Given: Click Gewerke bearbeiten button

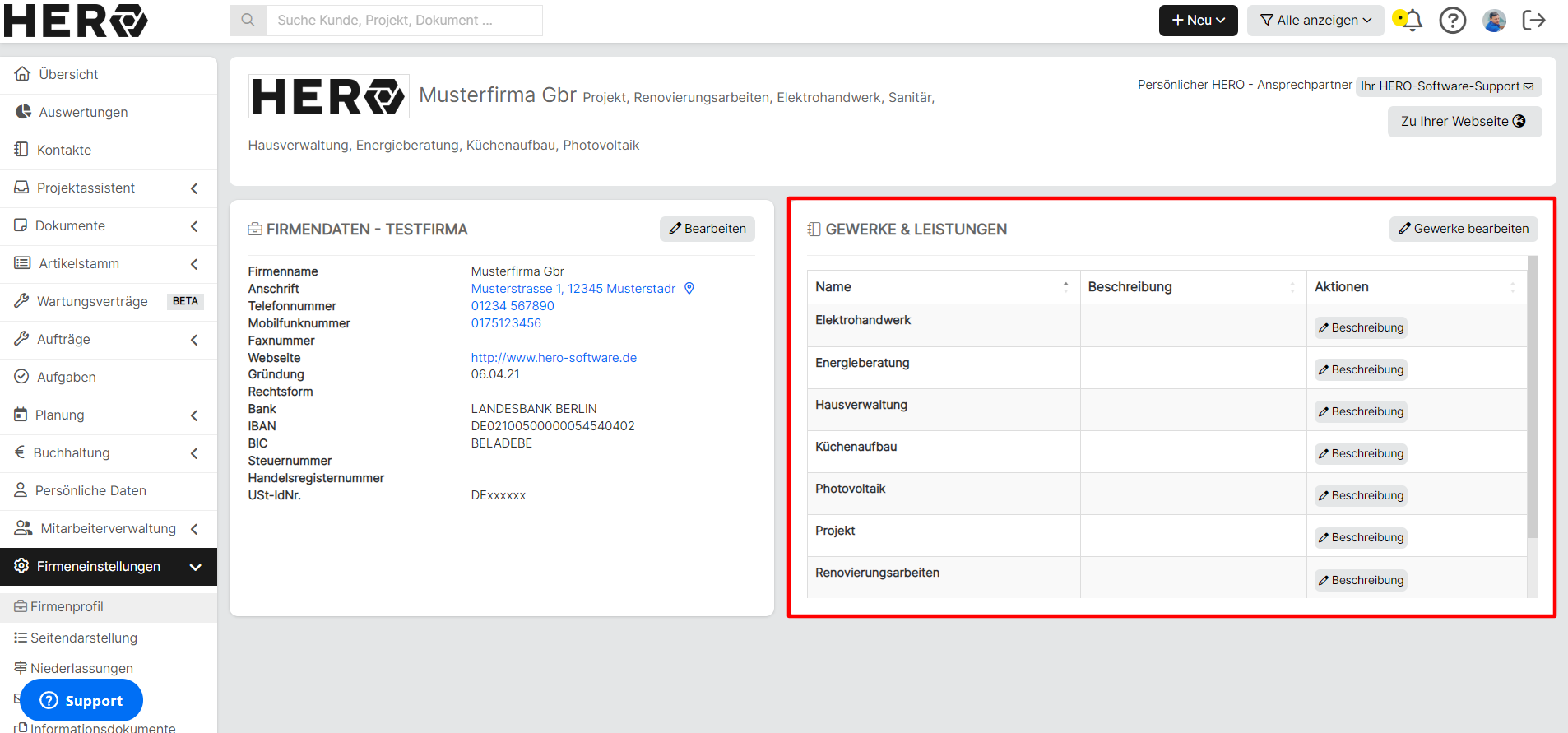Looking at the screenshot, I should tap(1464, 229).
